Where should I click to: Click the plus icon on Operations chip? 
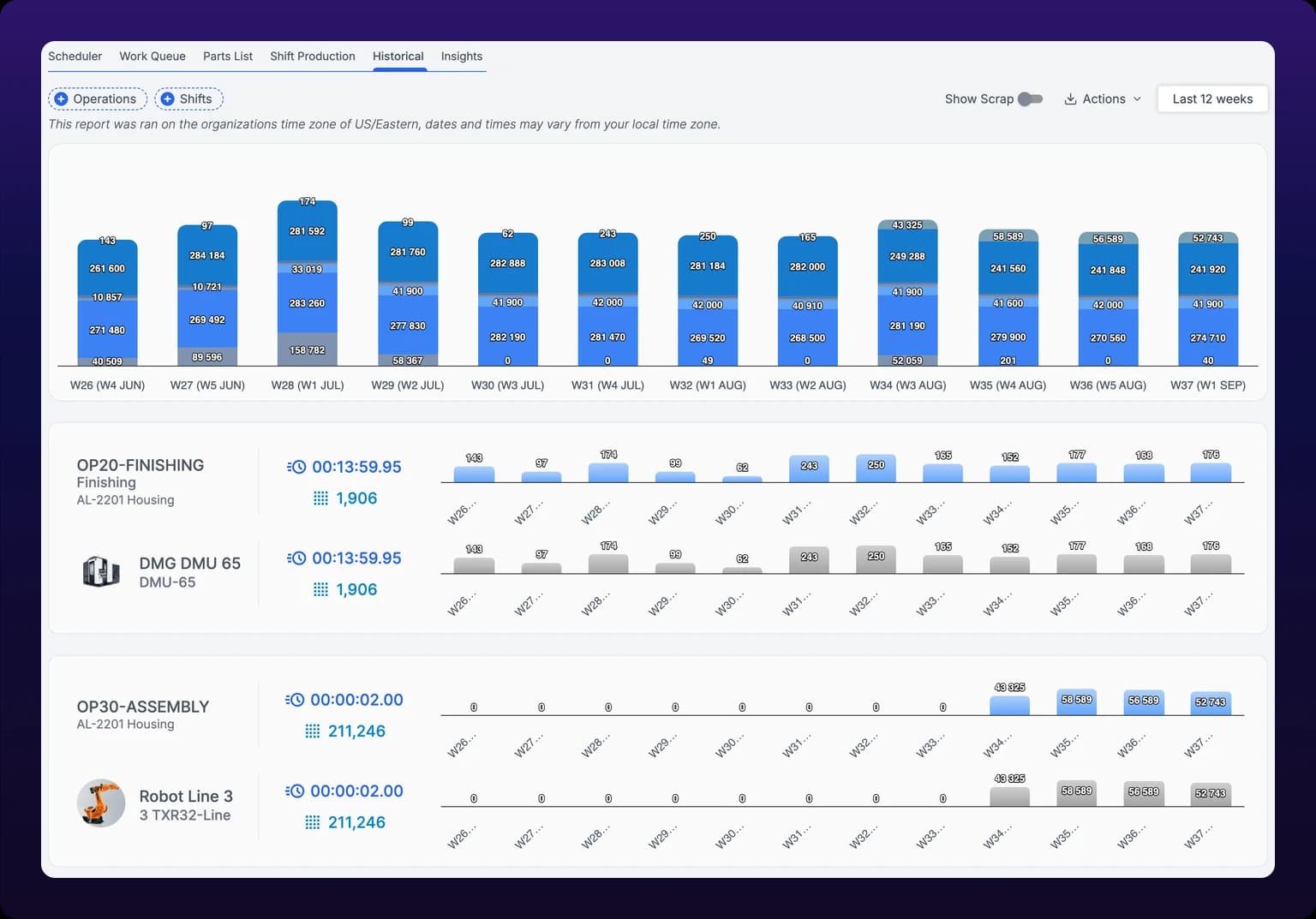pos(61,99)
